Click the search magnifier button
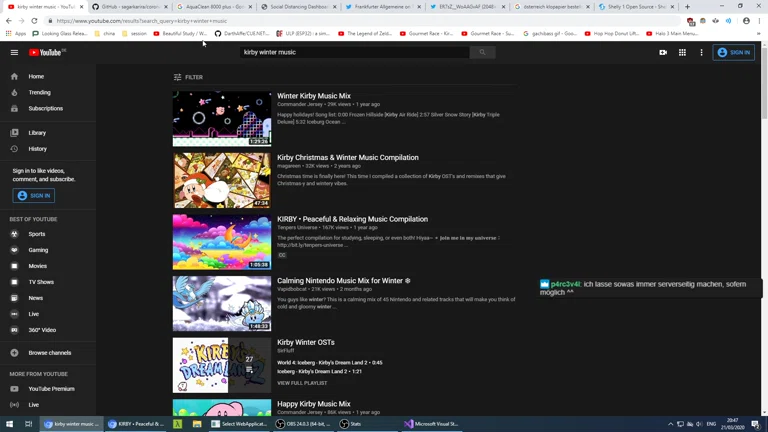Viewport: 768px width, 432px height. pos(482,52)
